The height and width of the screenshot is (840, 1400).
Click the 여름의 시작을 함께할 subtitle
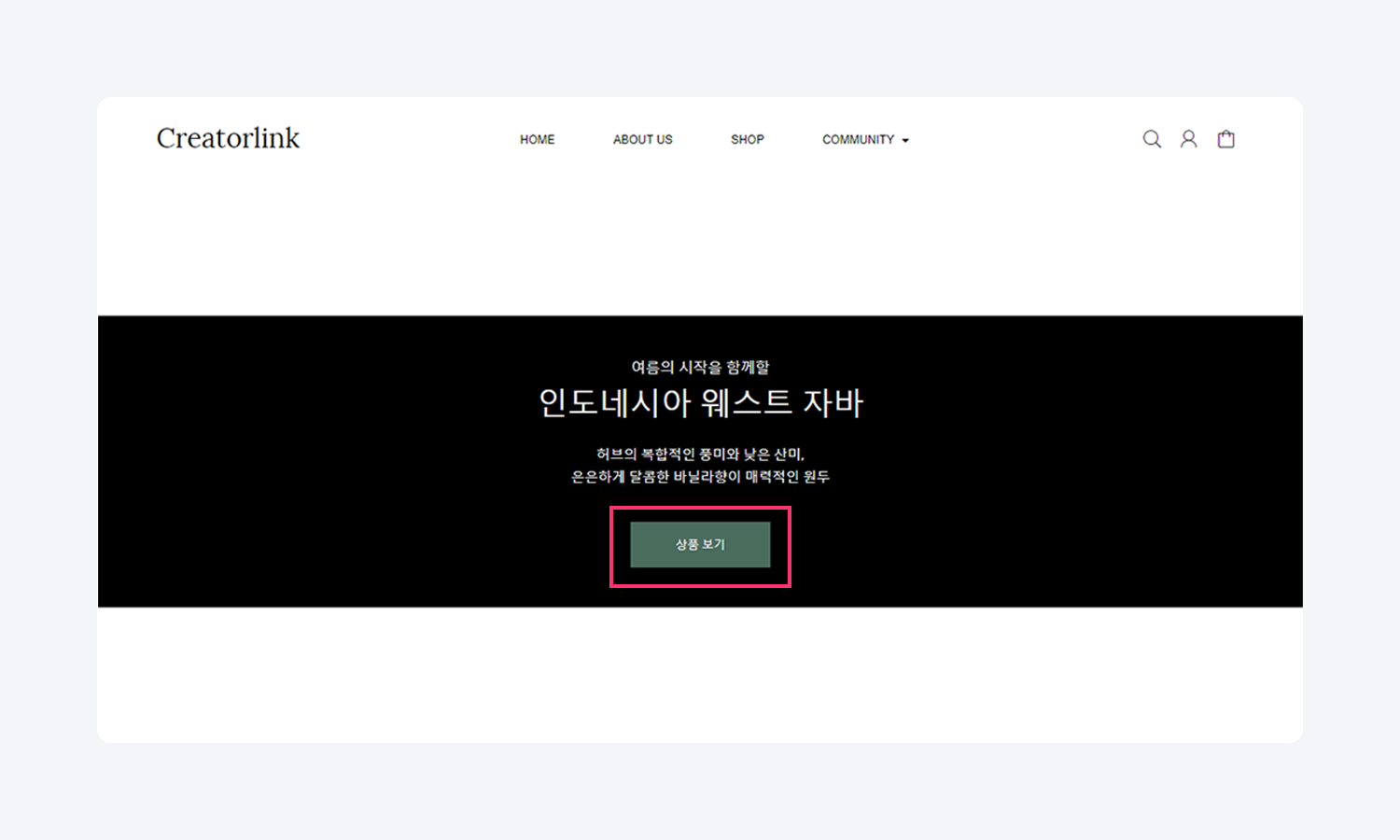coord(700,367)
